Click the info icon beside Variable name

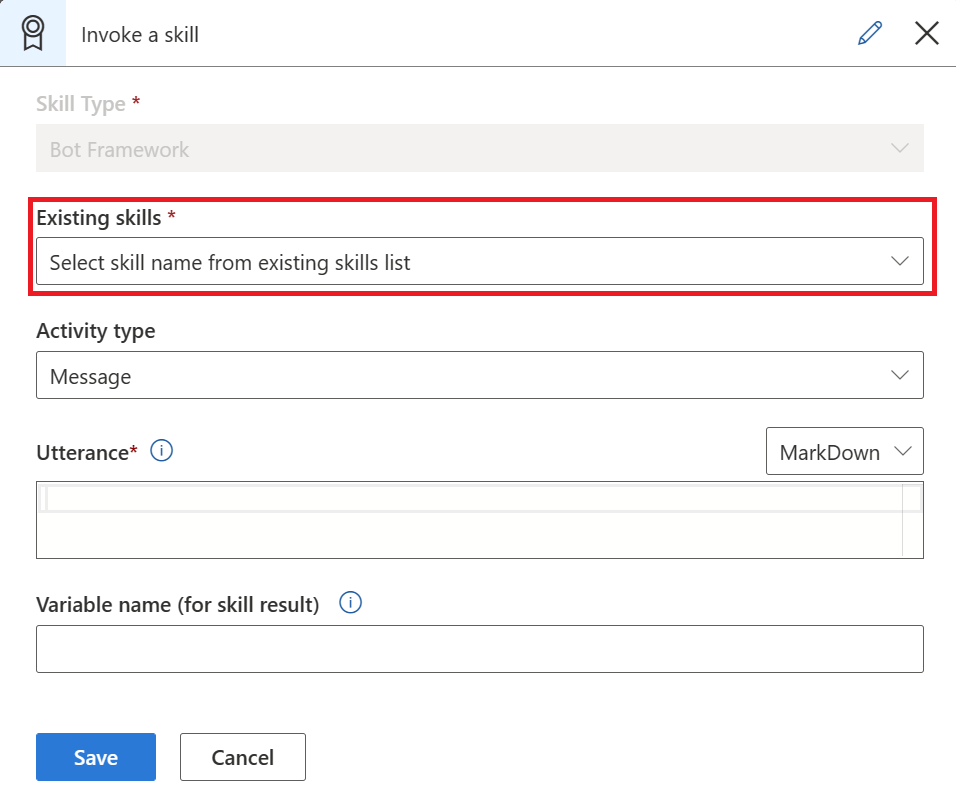tap(350, 602)
